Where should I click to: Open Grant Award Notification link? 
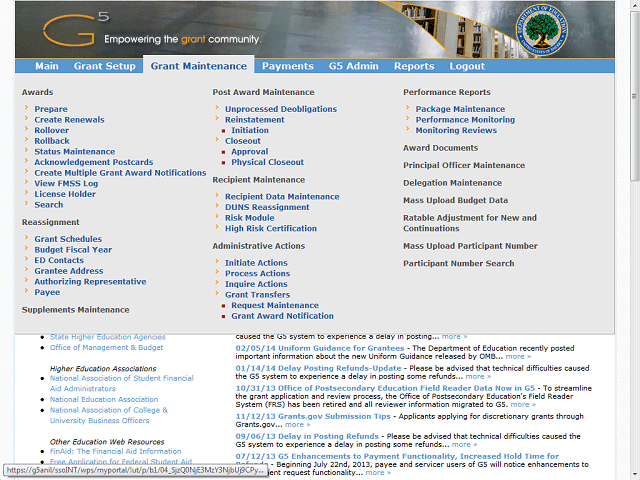(282, 316)
